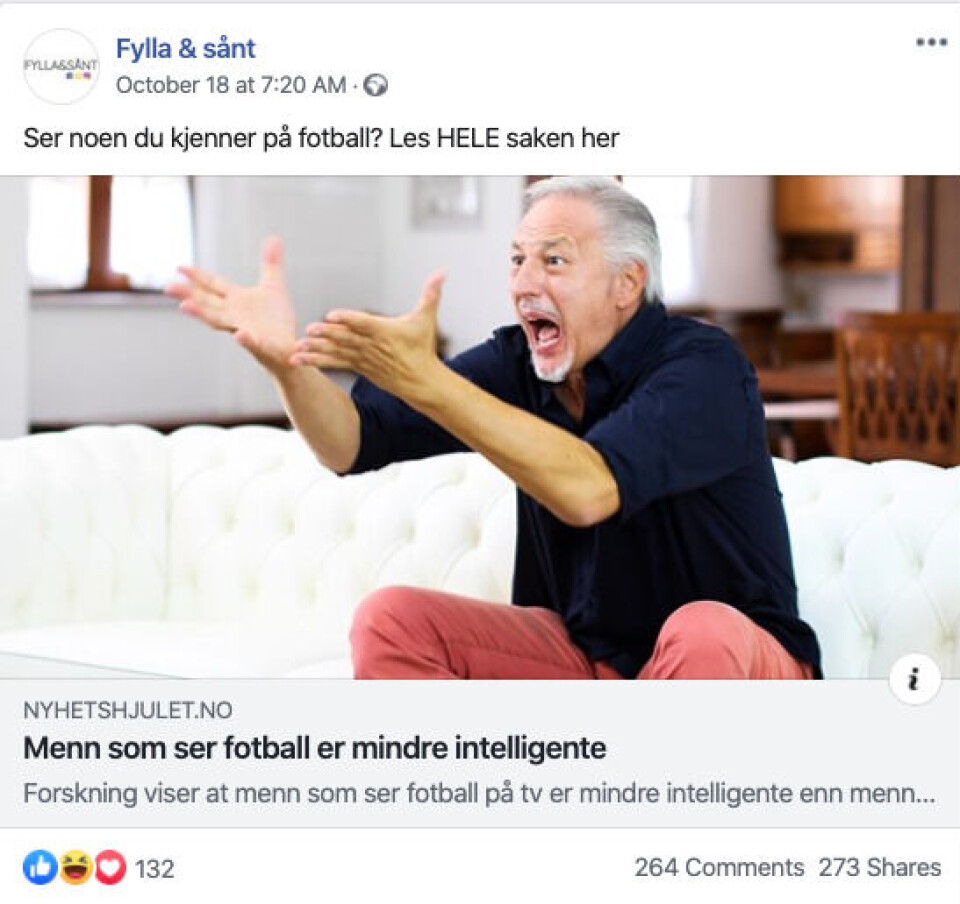This screenshot has height=904, width=960.
Task: Click the info 'i' icon on article
Action: coord(915,680)
